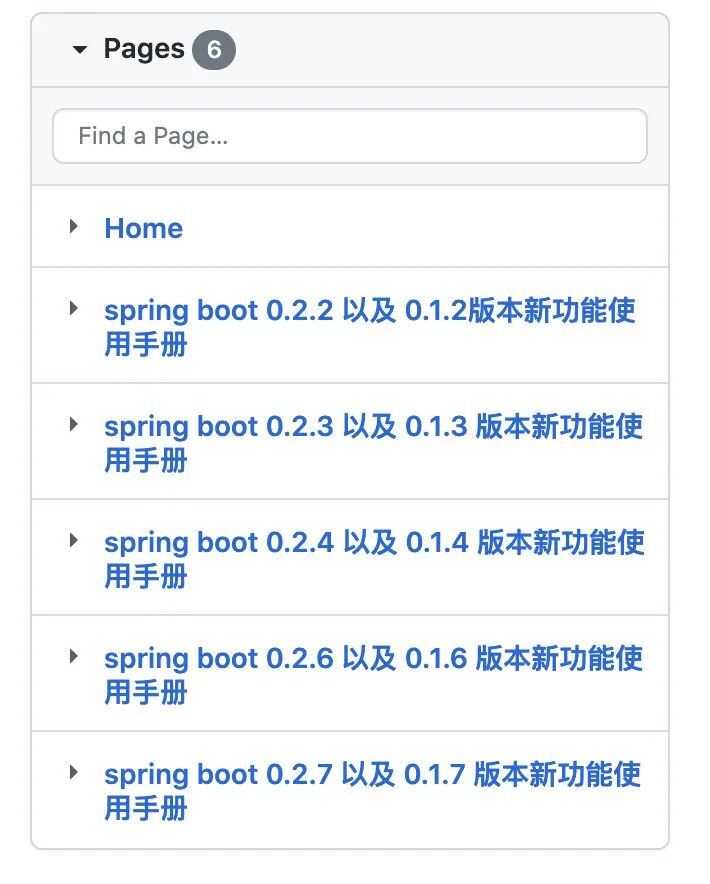Click the page count badge showing 6
This screenshot has height=884, width=710.
point(213,50)
